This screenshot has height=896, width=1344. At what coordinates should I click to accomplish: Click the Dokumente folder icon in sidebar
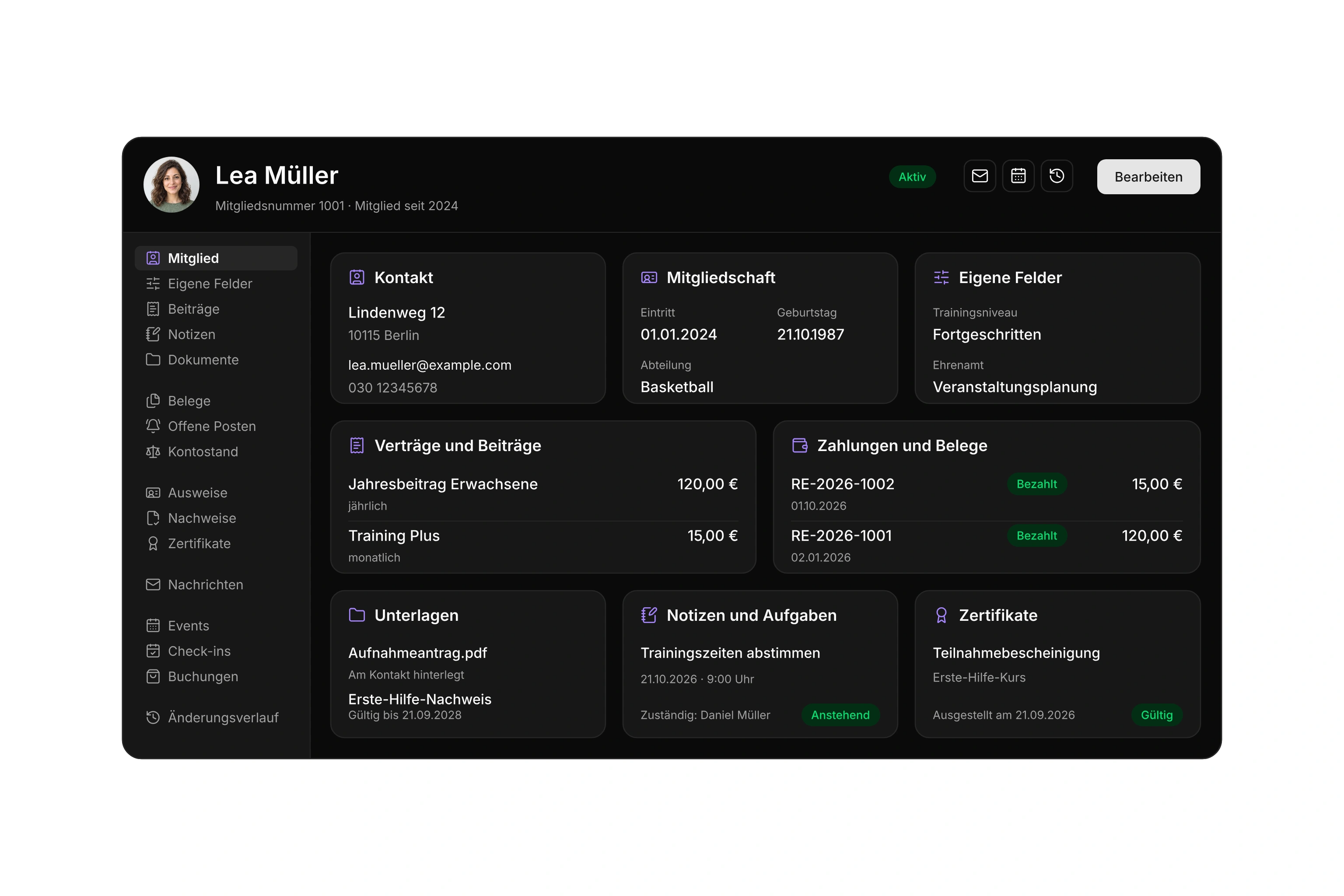[153, 360]
